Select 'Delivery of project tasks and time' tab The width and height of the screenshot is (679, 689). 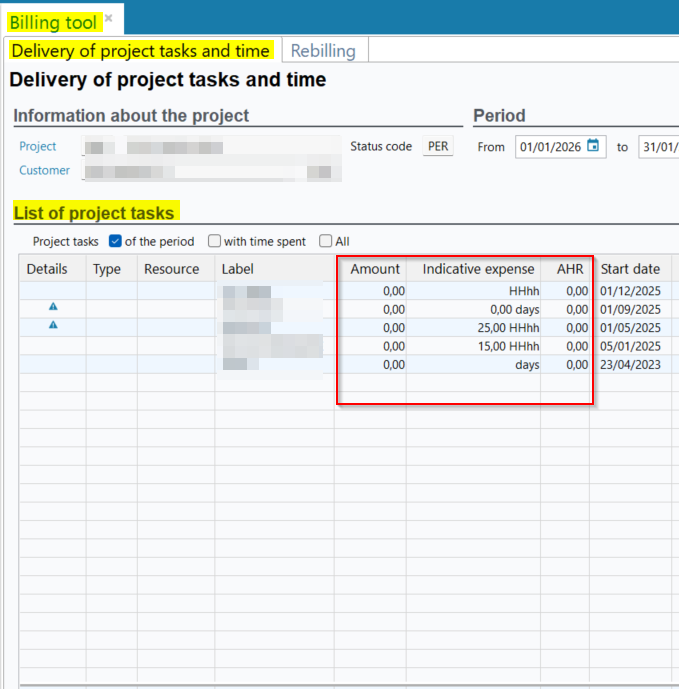click(141, 50)
